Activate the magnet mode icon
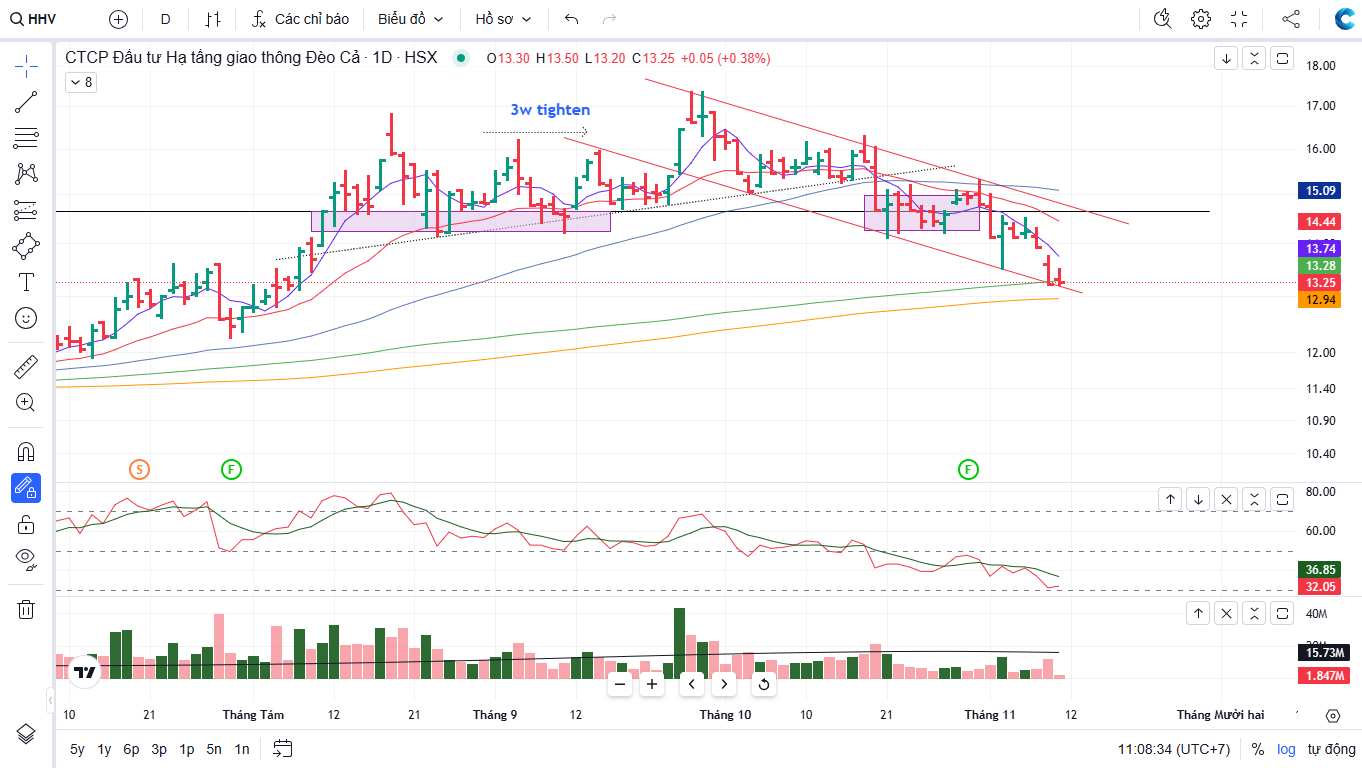1362x768 pixels. point(26,452)
